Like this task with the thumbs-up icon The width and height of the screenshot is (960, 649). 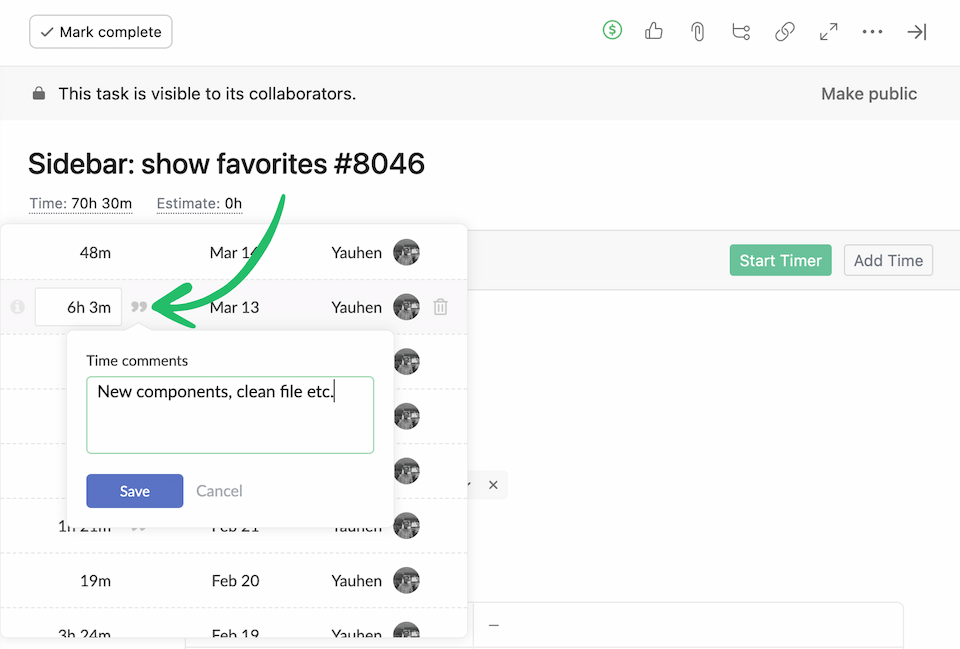(x=653, y=31)
